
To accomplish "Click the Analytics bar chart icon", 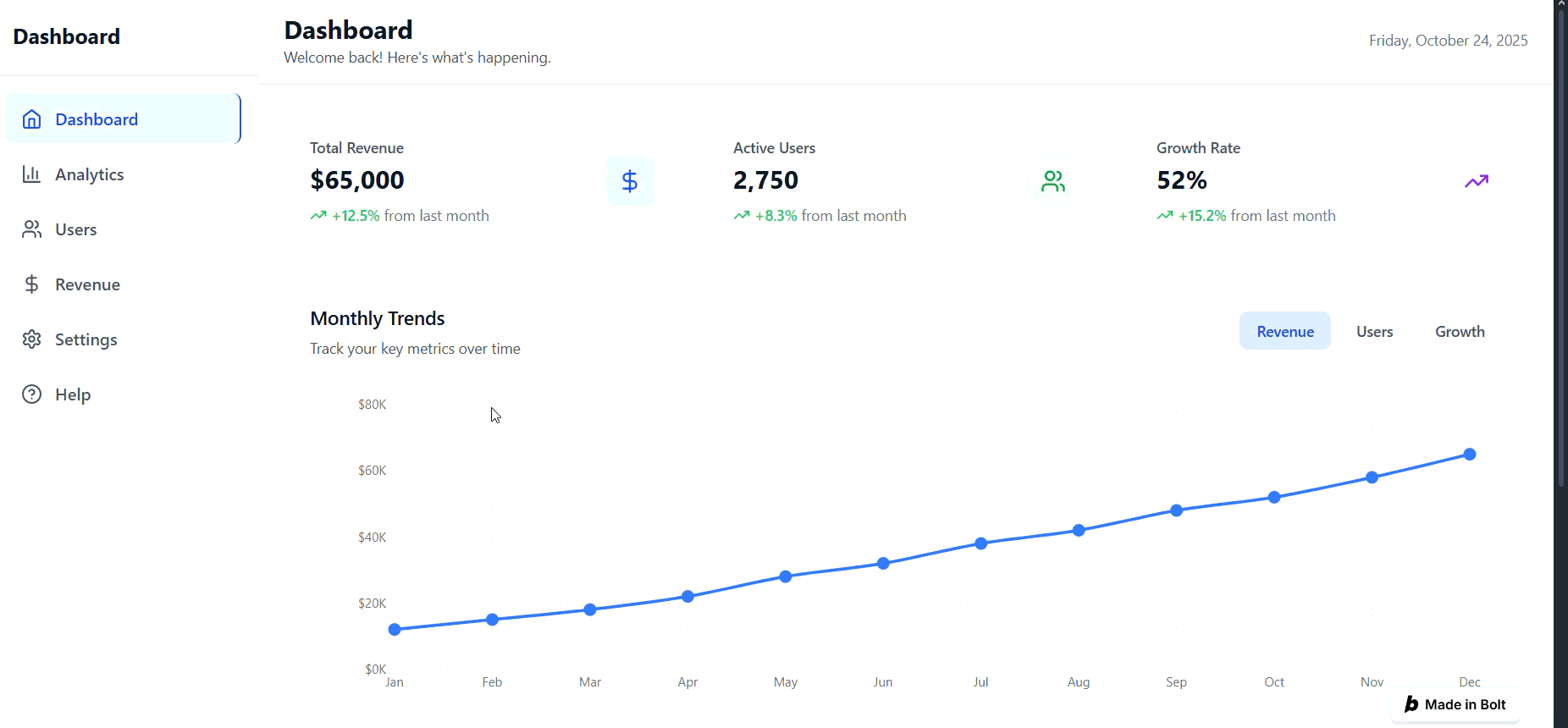I will pyautogui.click(x=31, y=174).
